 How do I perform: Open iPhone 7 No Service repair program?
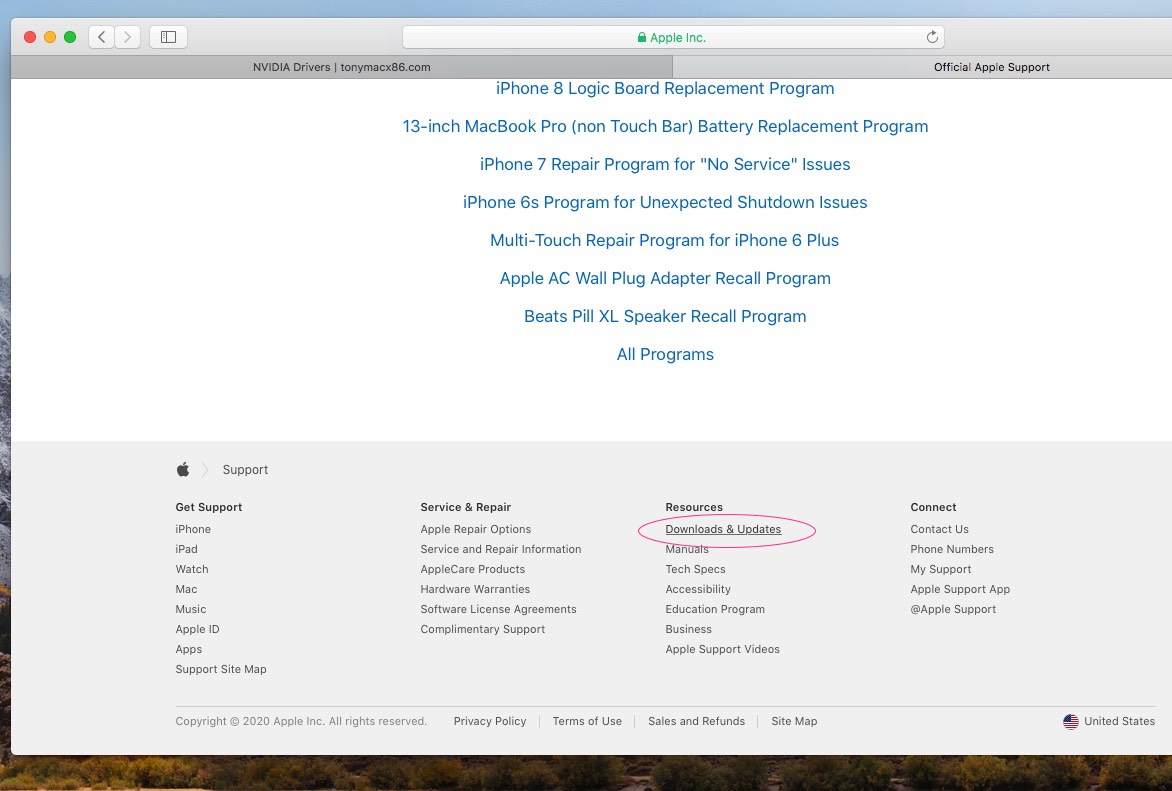(x=664, y=164)
